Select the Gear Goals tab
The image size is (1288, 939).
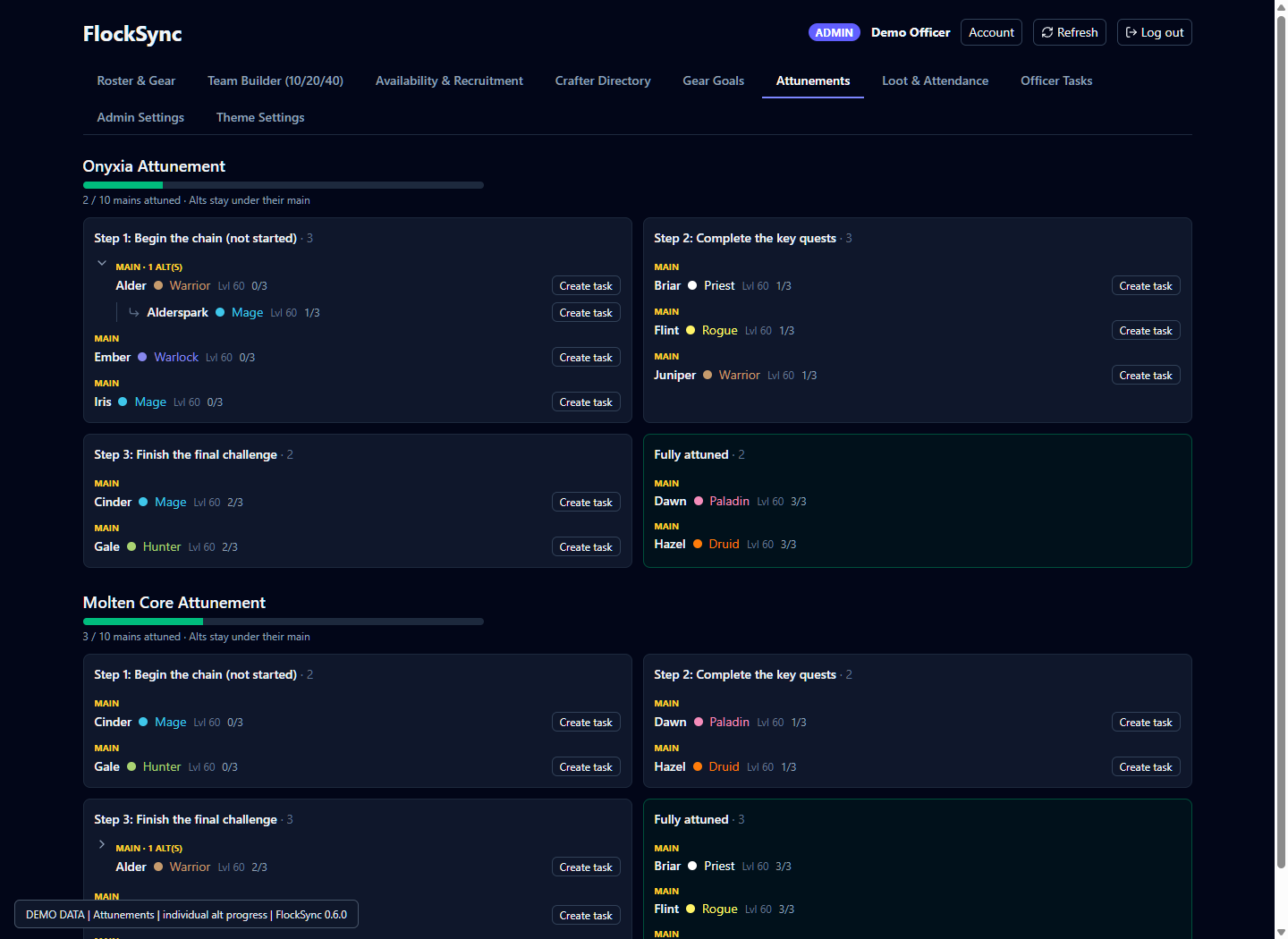click(x=714, y=80)
